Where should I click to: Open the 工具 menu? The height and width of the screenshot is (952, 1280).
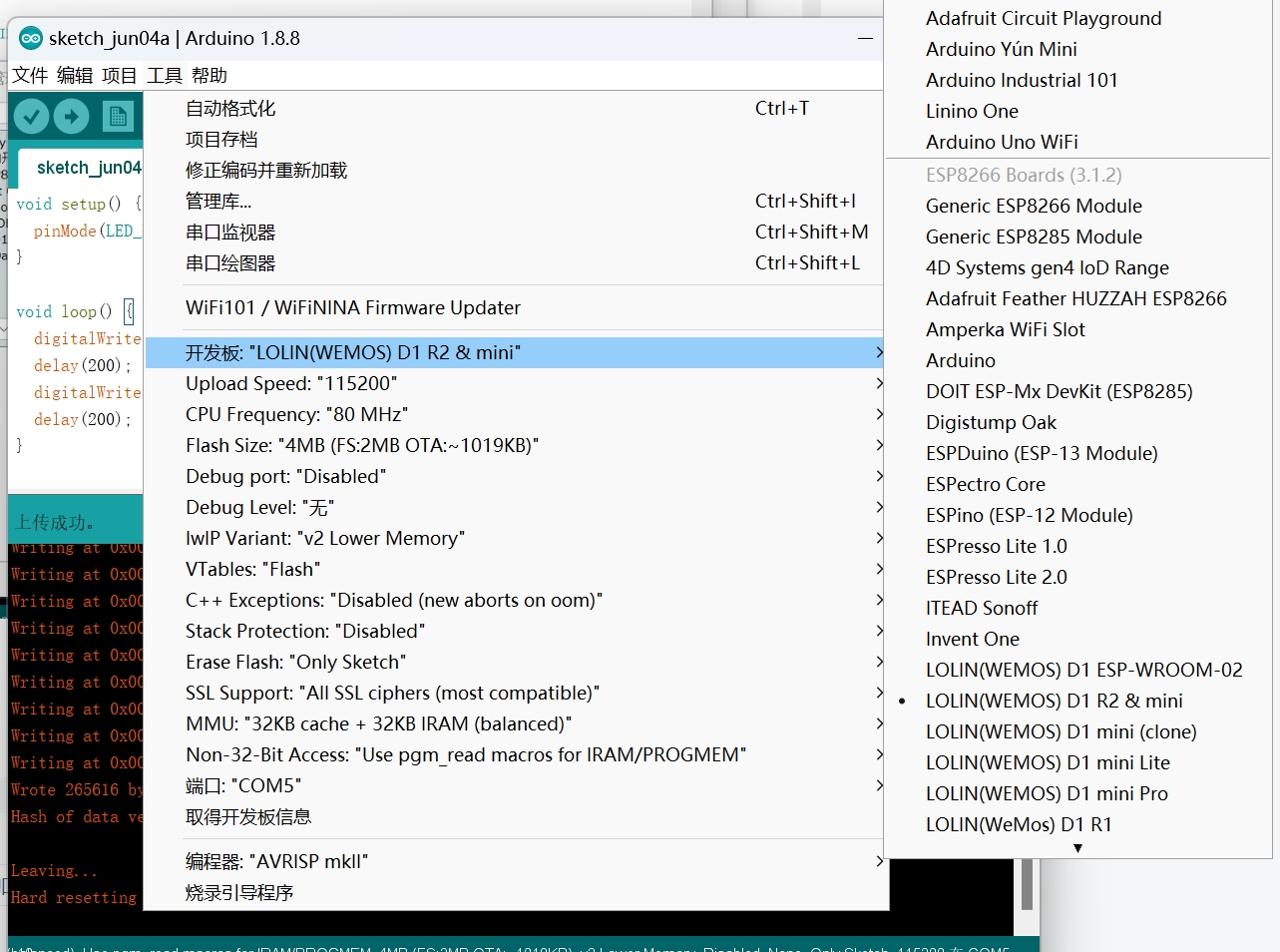pos(165,76)
